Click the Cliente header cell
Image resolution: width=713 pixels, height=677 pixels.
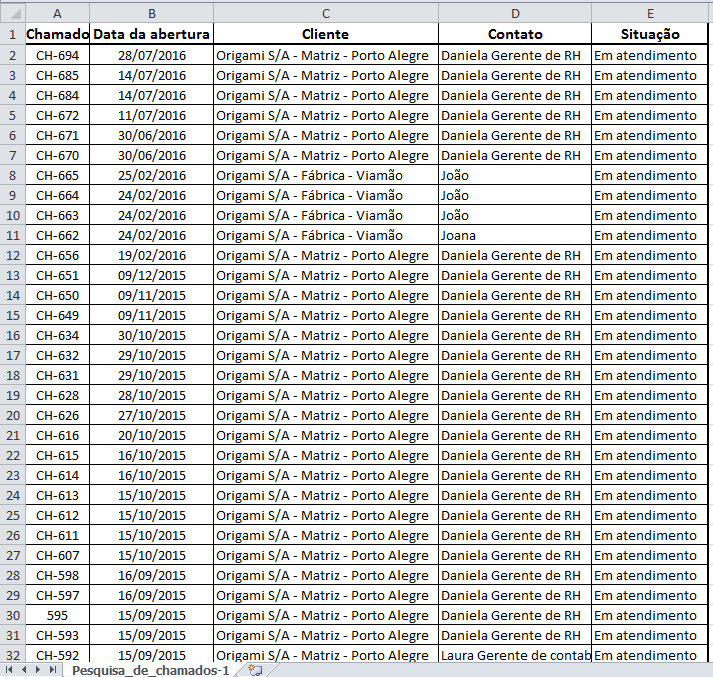[x=326, y=34]
